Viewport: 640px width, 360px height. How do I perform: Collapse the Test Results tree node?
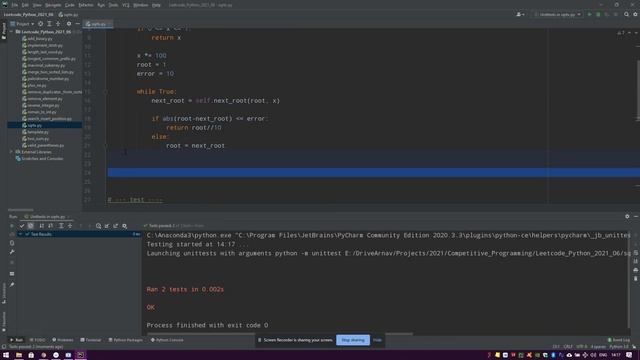click(20, 234)
